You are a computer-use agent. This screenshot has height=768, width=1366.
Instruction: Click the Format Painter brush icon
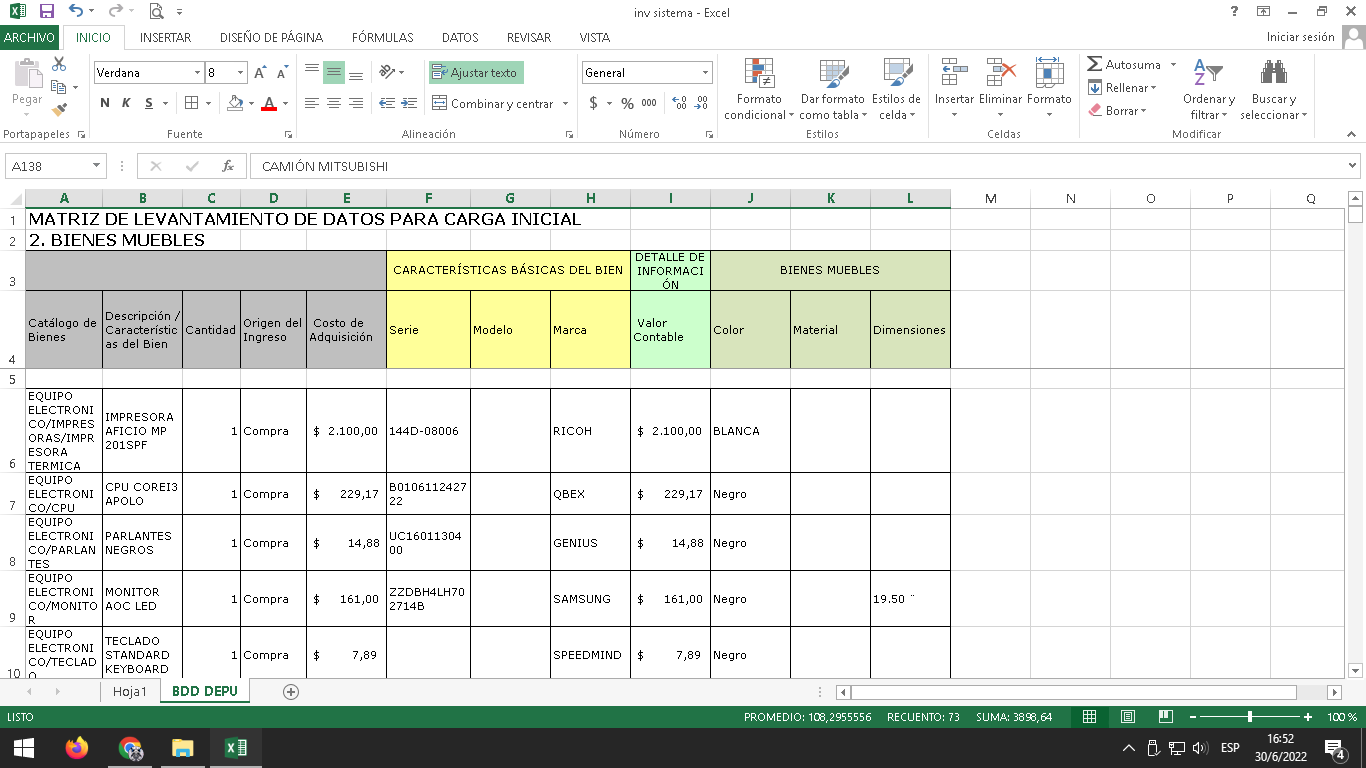click(x=59, y=110)
